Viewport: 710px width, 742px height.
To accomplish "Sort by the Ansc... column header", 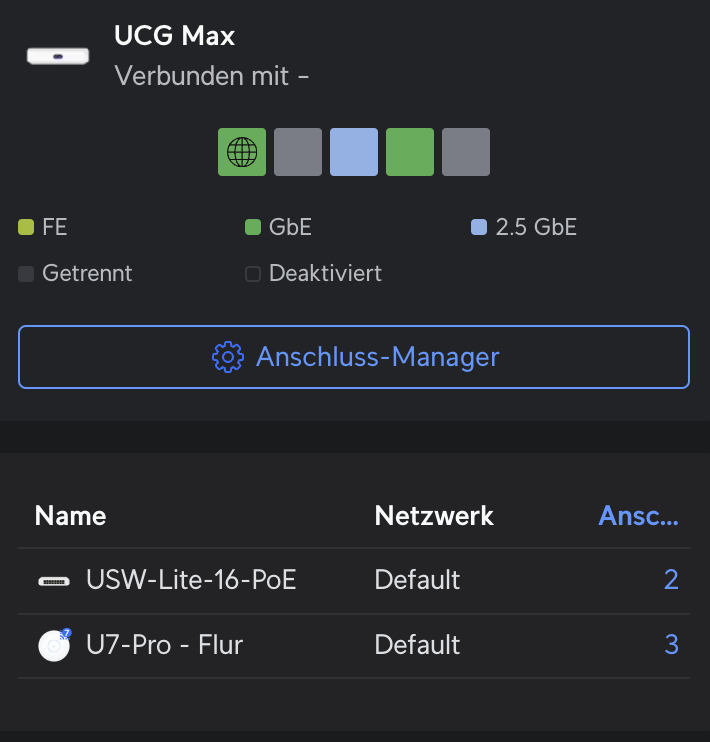I will click(639, 515).
